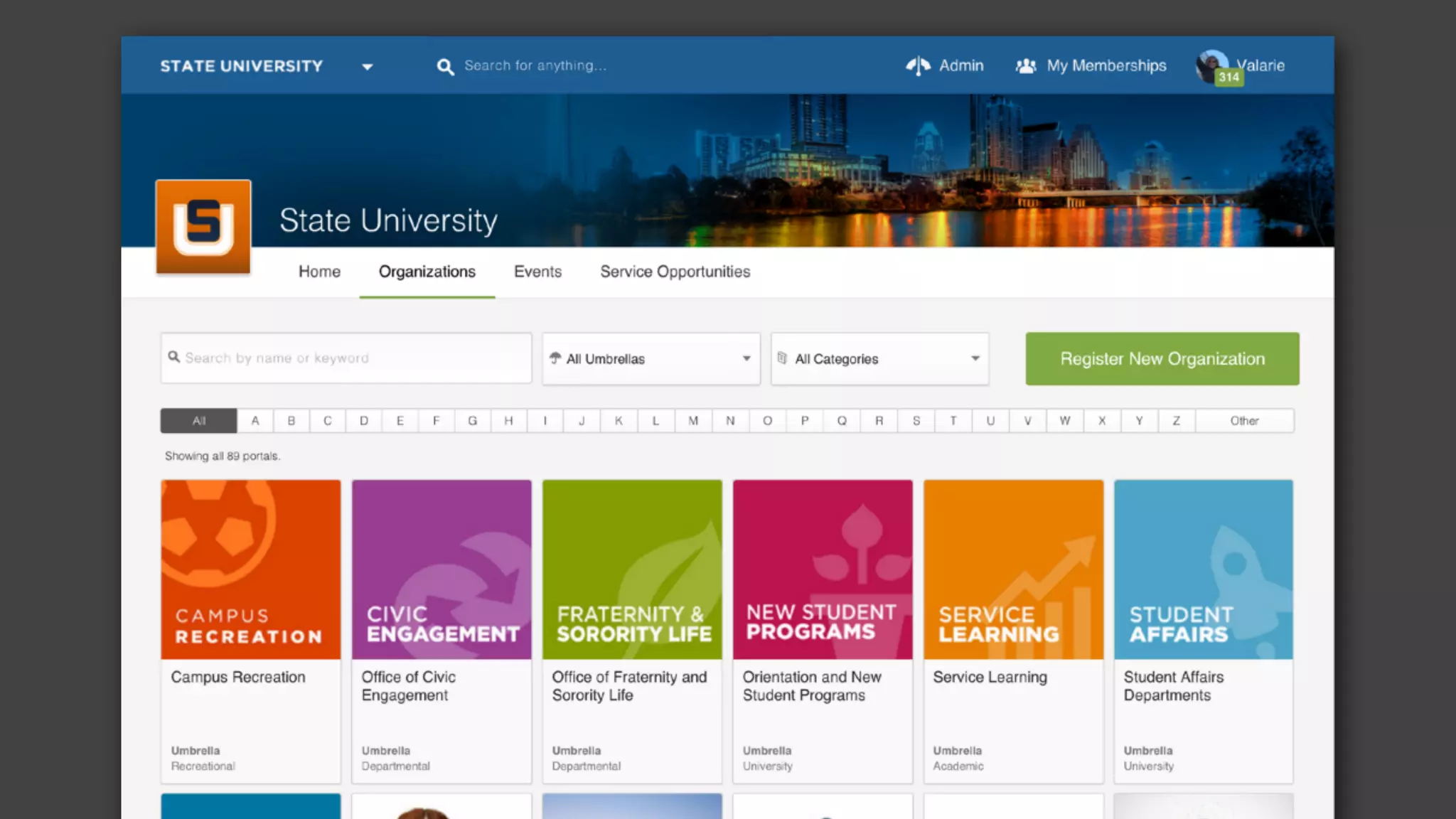Filter organizations by Other
The image size is (1456, 819).
tap(1244, 421)
